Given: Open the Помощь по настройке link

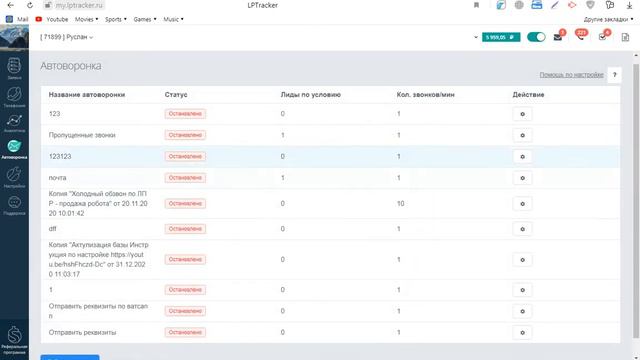Looking at the screenshot, I should tap(571, 75).
